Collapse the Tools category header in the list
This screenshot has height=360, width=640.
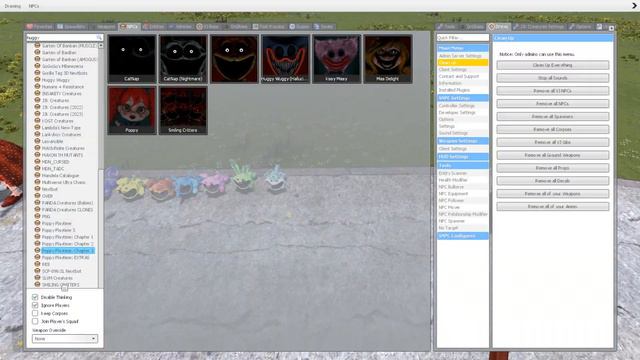[x=462, y=165]
